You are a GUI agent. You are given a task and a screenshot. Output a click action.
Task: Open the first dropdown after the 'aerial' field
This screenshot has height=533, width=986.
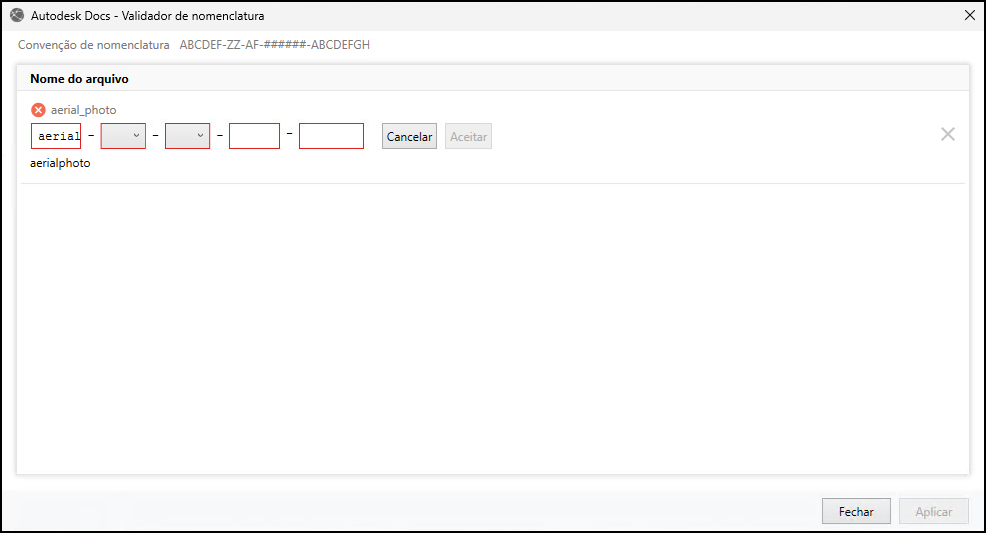[123, 136]
